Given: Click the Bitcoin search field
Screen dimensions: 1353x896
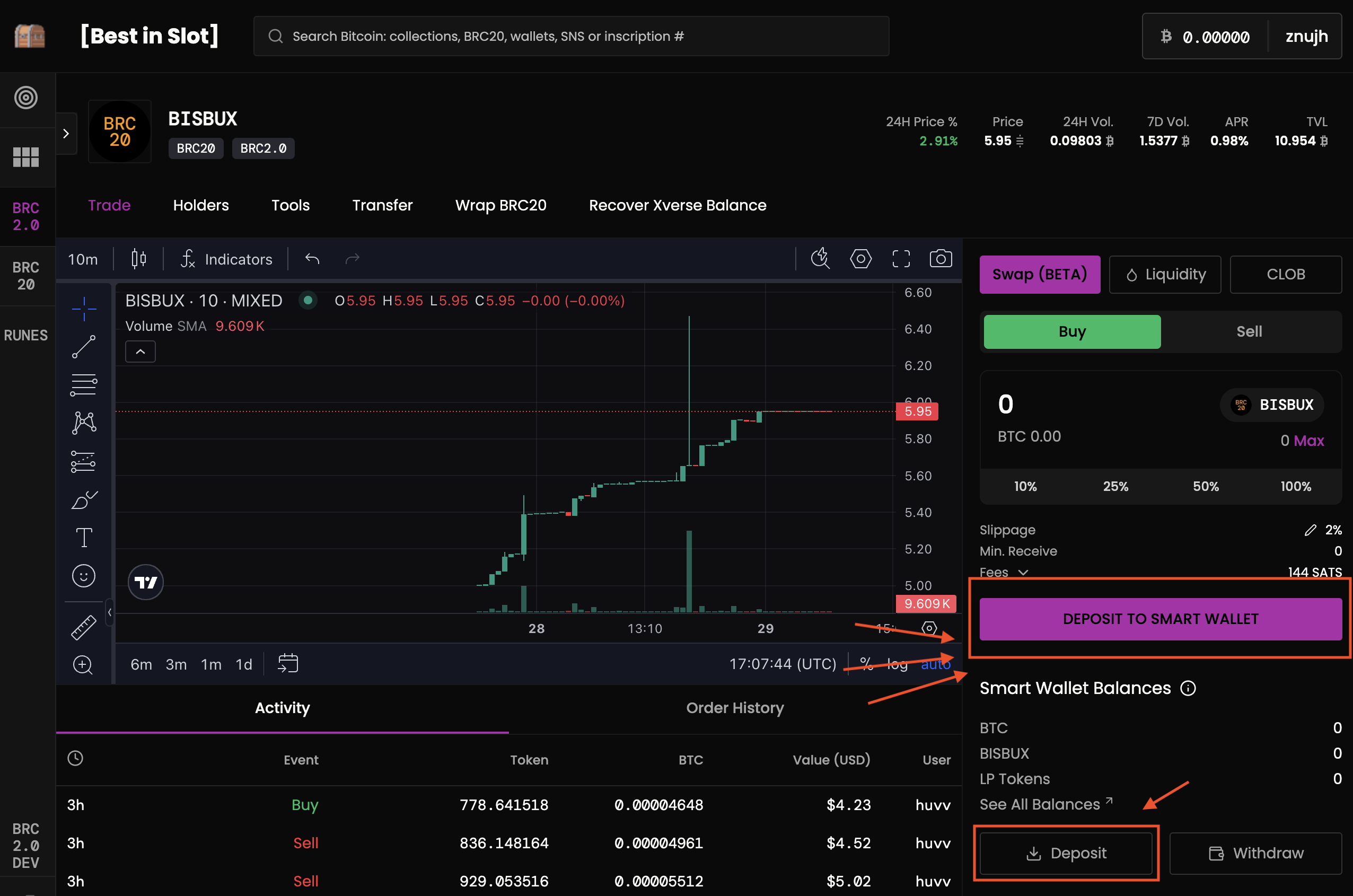Looking at the screenshot, I should [x=571, y=37].
